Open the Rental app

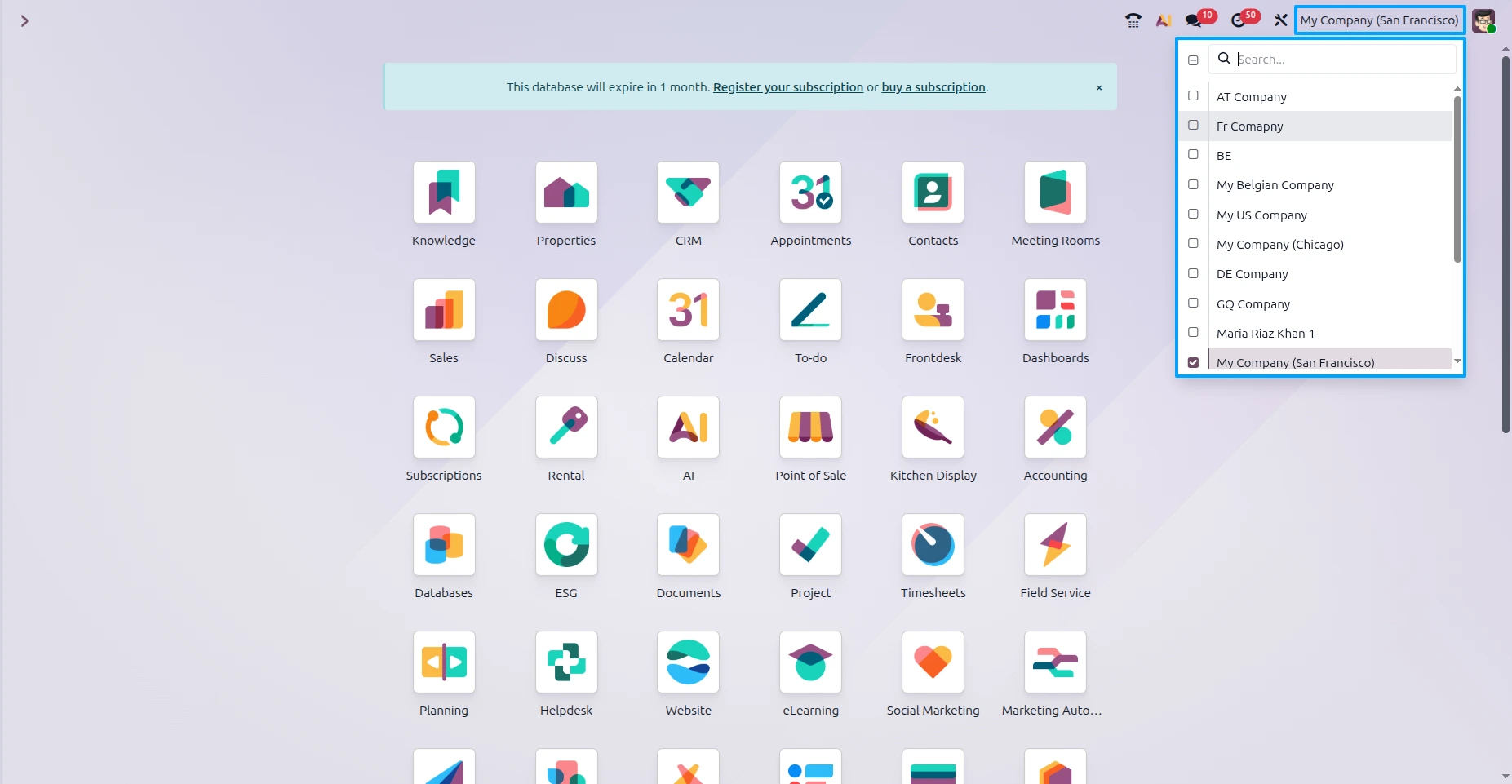[x=566, y=427]
